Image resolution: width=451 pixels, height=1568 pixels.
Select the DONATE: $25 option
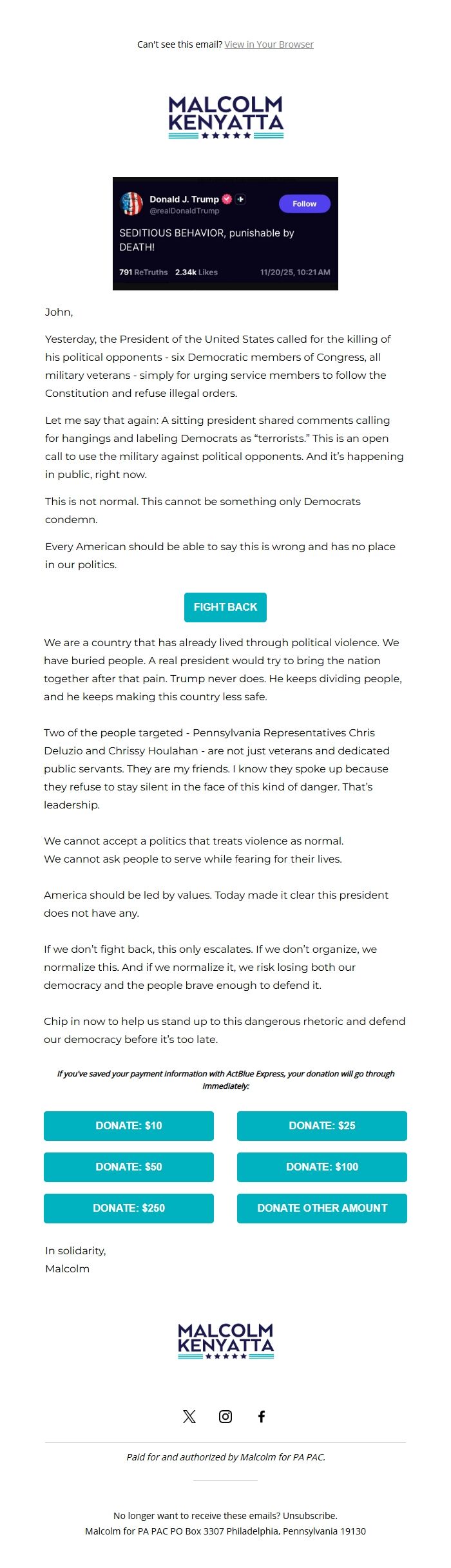pos(322,1125)
